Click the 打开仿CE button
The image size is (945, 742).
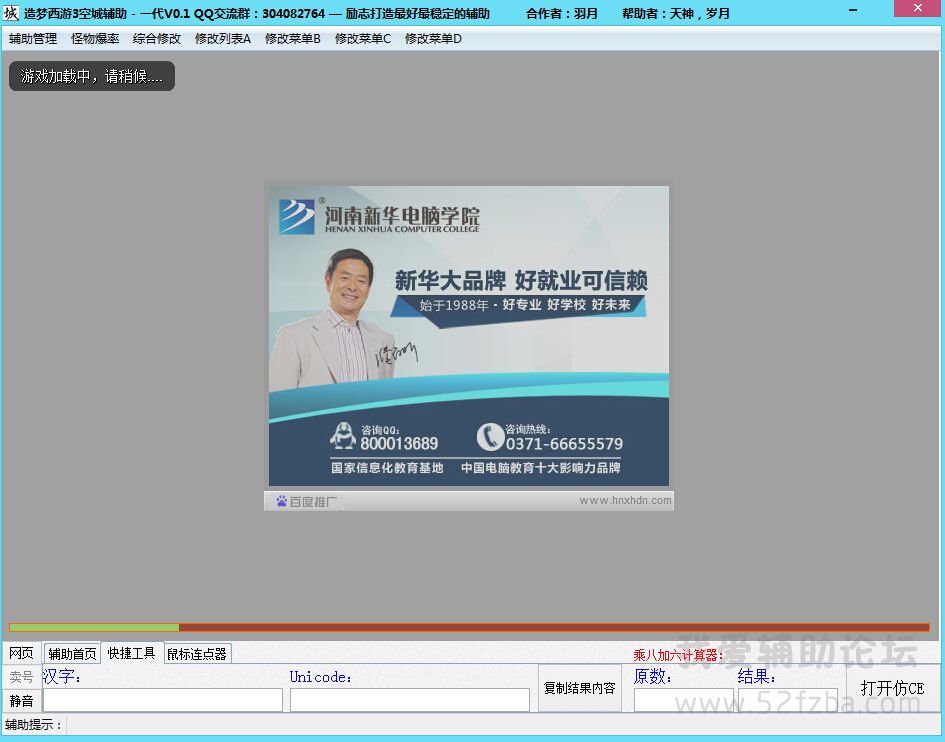click(x=892, y=688)
